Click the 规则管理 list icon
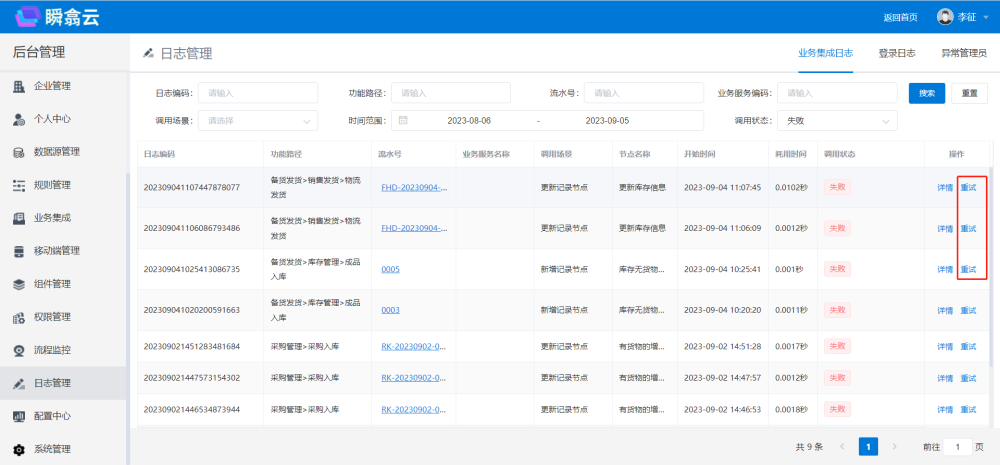Viewport: 1000px width, 465px height. tap(19, 185)
